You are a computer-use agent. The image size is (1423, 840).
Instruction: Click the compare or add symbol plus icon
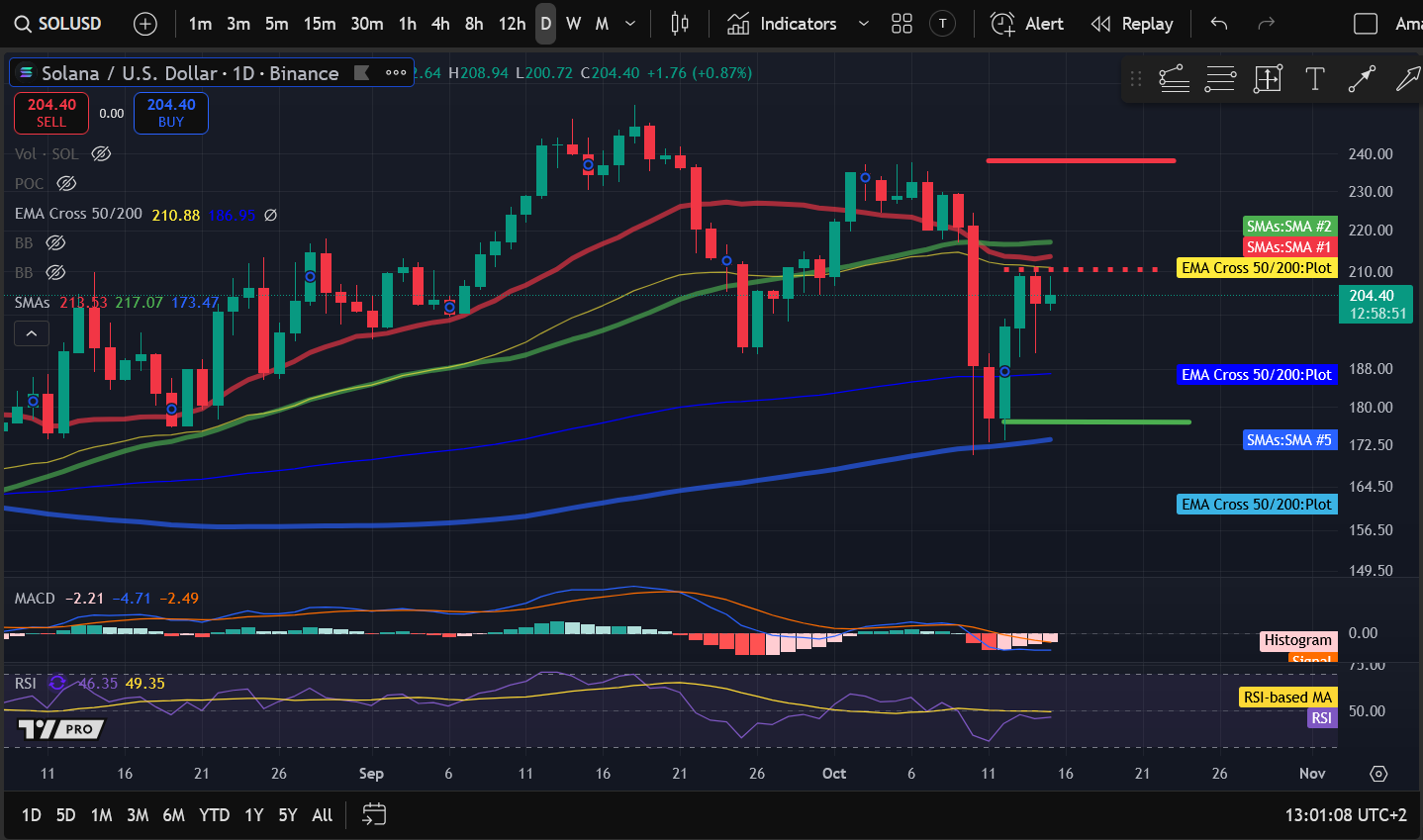pyautogui.click(x=144, y=24)
